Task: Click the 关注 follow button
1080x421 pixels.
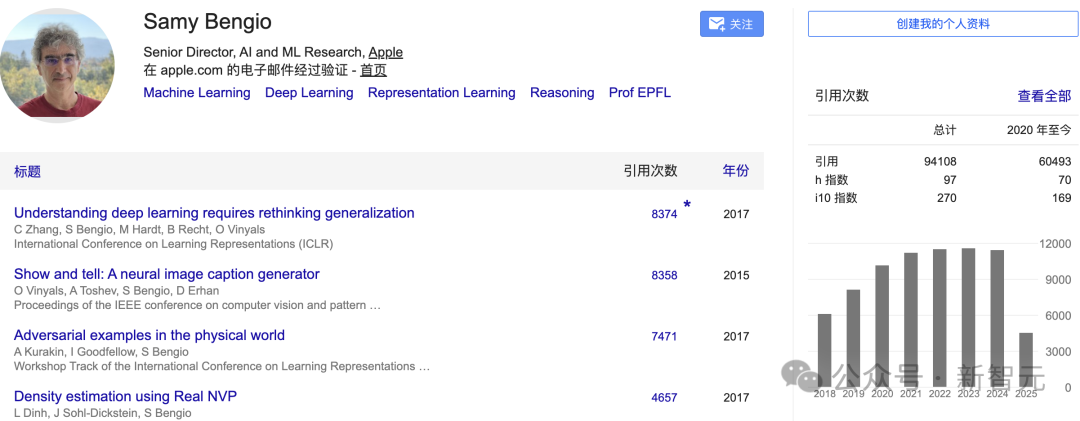Action: coord(731,24)
